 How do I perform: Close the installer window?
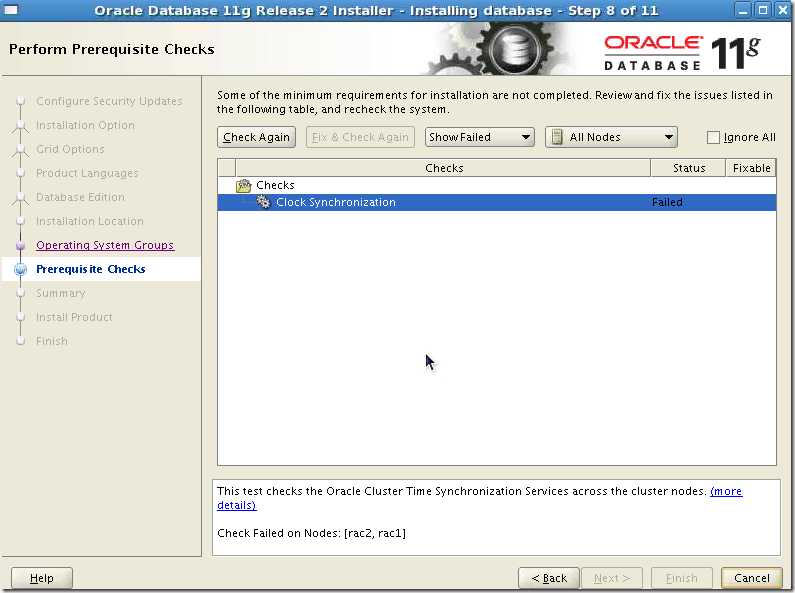point(782,10)
